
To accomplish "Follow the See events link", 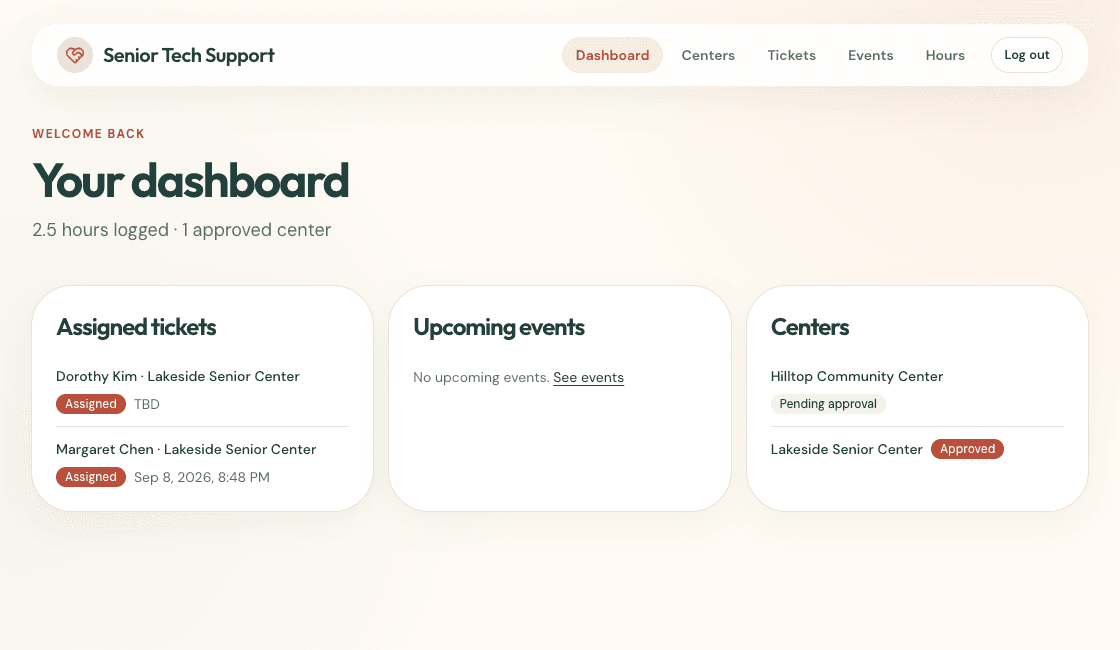I will tap(589, 377).
